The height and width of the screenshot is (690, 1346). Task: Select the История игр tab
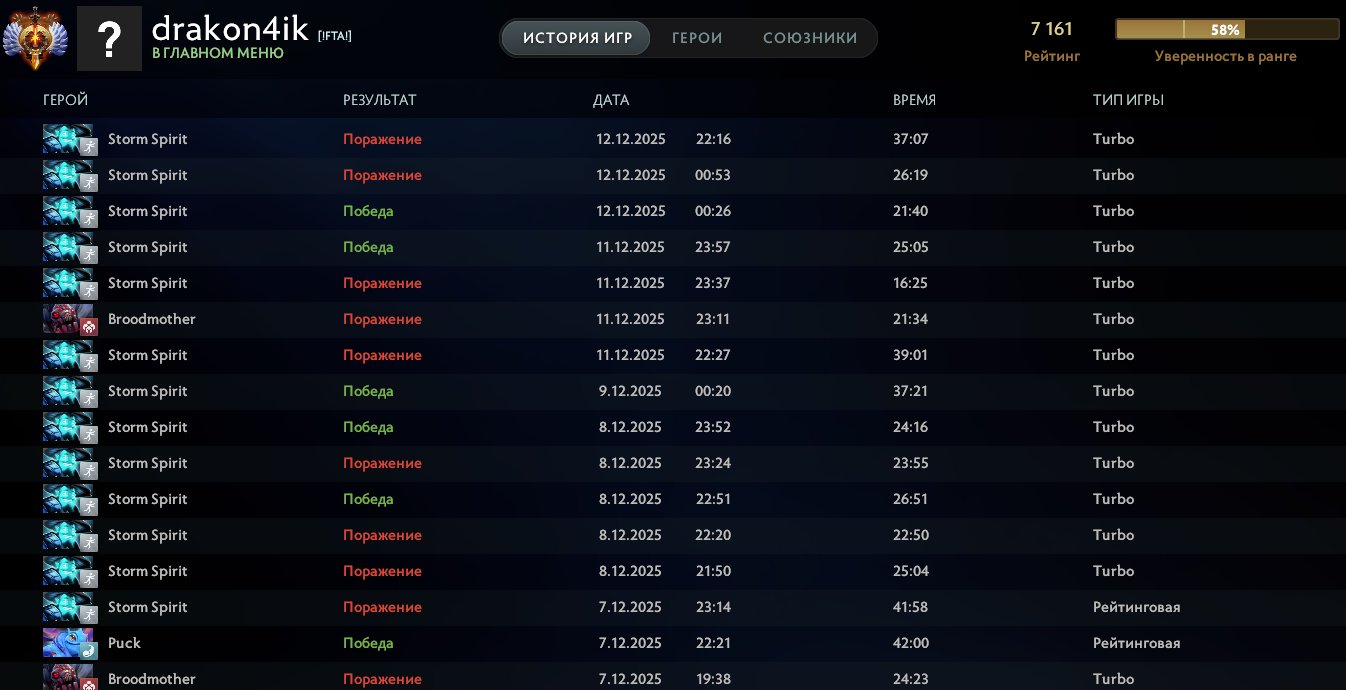click(575, 38)
